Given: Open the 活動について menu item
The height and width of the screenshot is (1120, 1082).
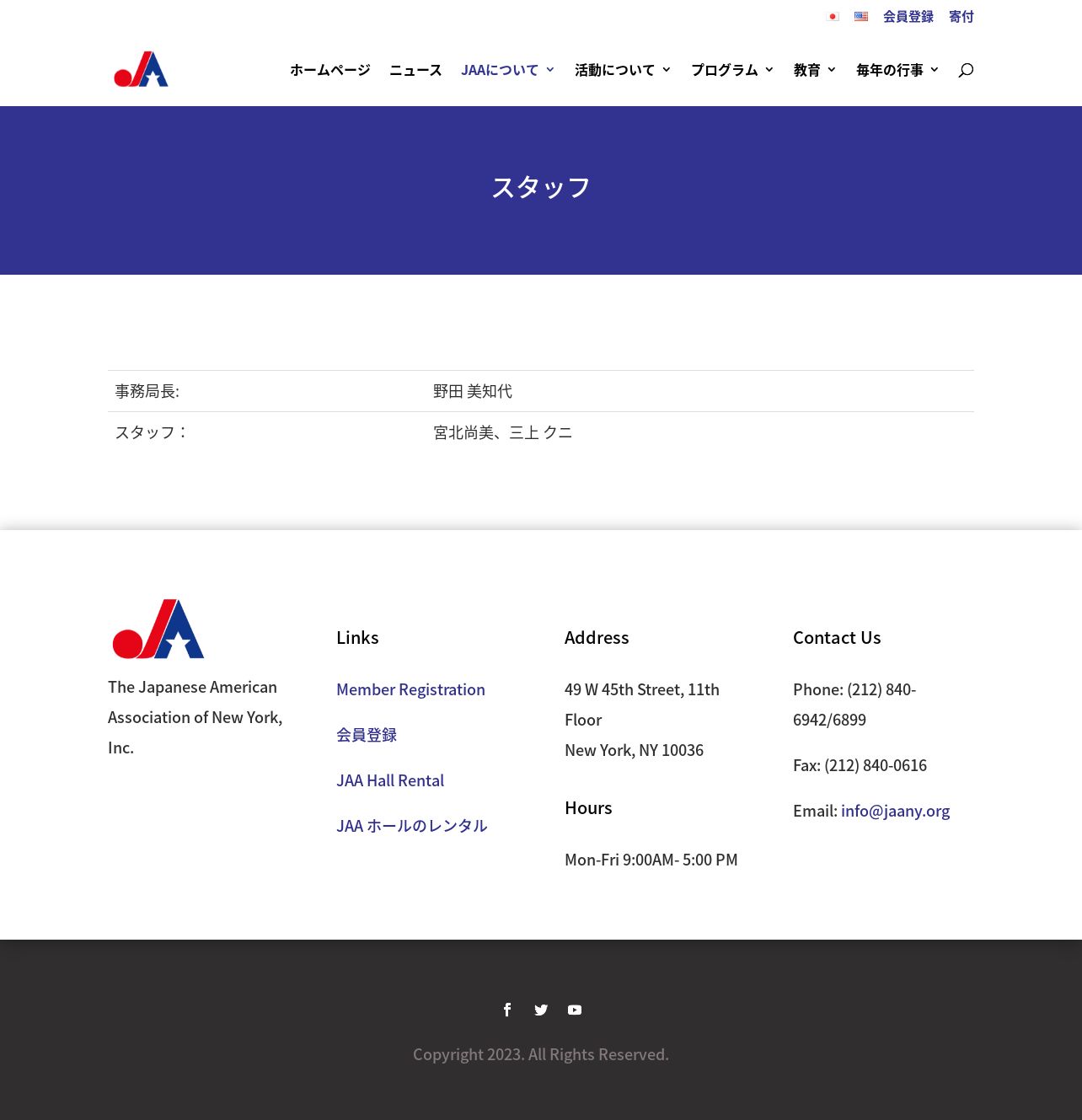Looking at the screenshot, I should click(615, 70).
